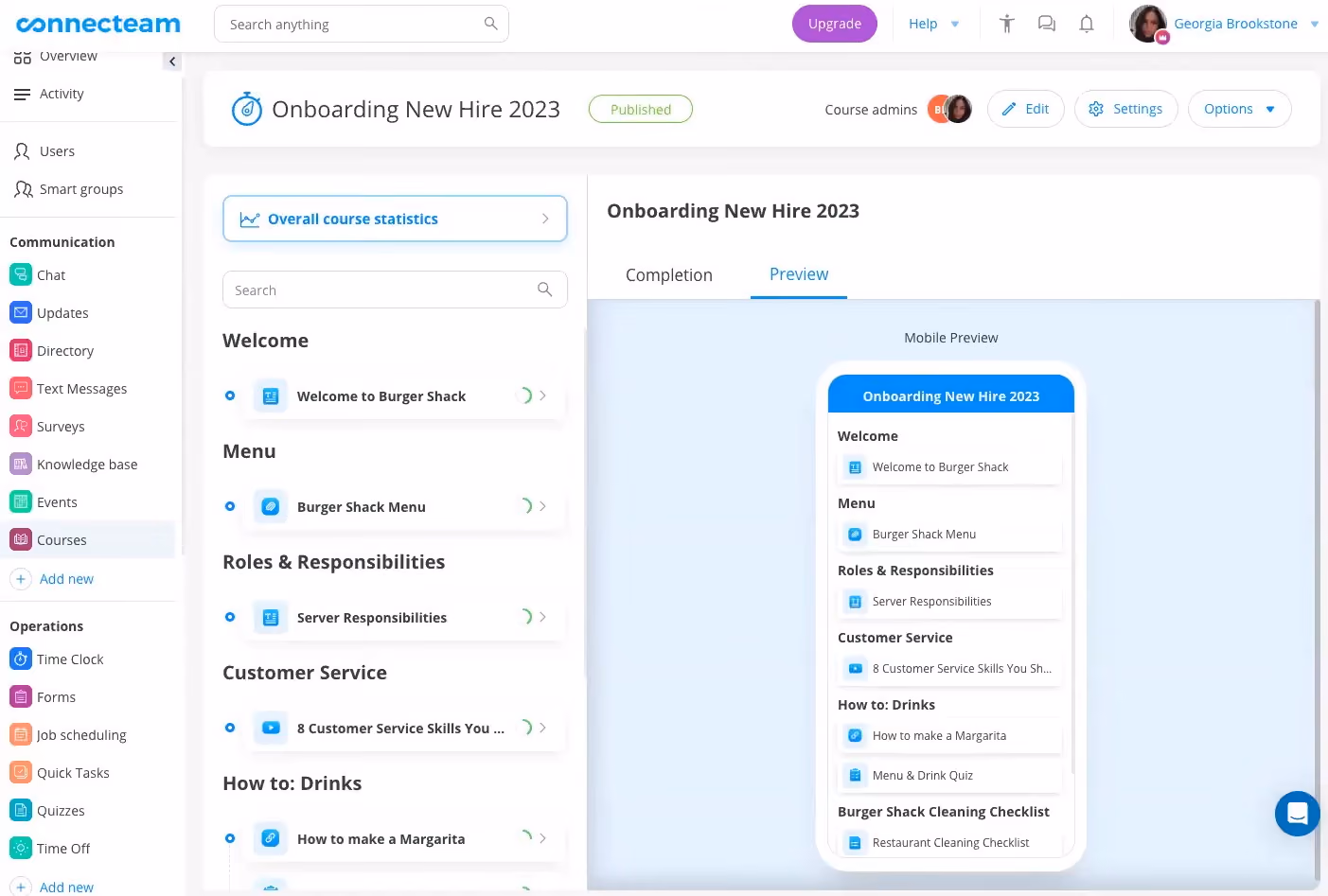Screen dimensions: 1328x896
Task: Open the notifications bell
Action: pyautogui.click(x=1087, y=24)
